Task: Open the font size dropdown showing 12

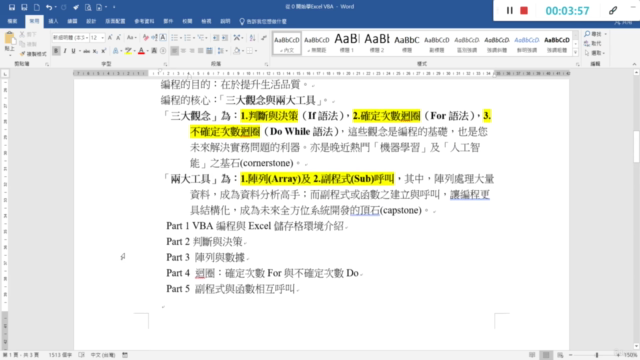Action: point(102,38)
